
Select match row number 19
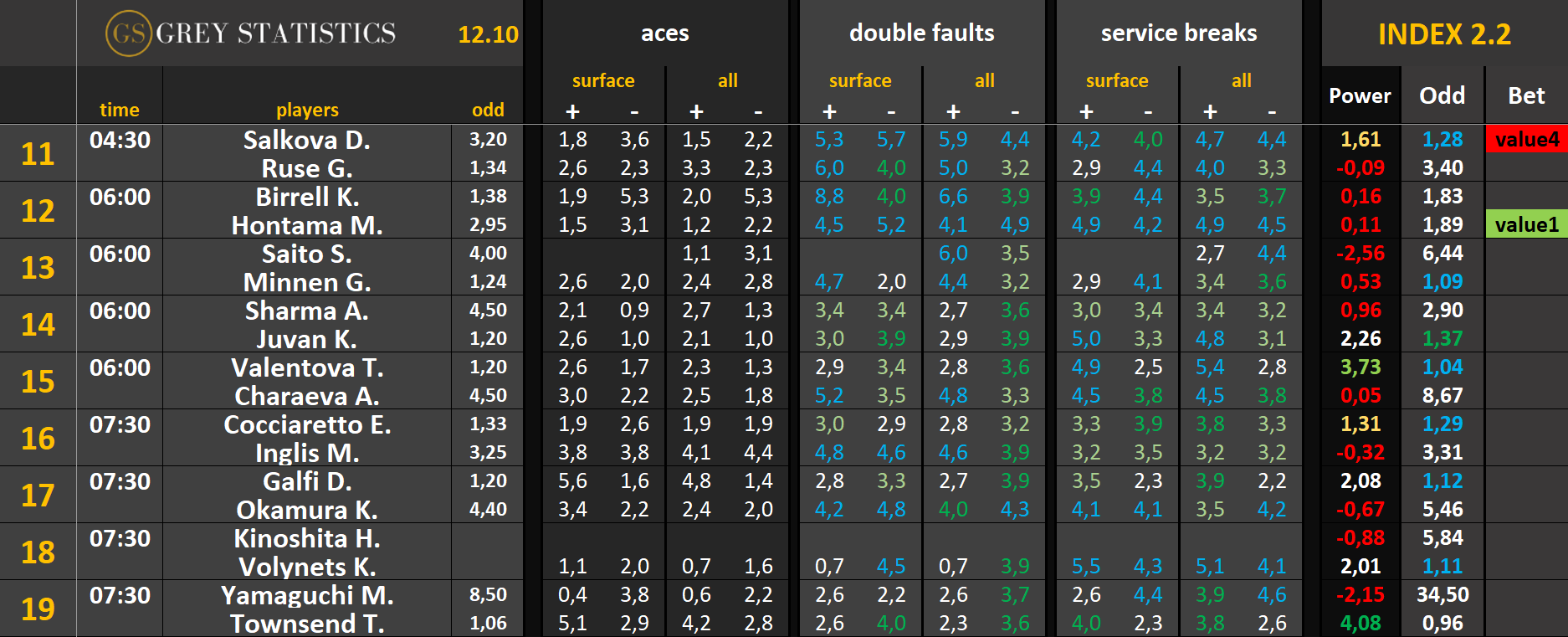[38, 609]
